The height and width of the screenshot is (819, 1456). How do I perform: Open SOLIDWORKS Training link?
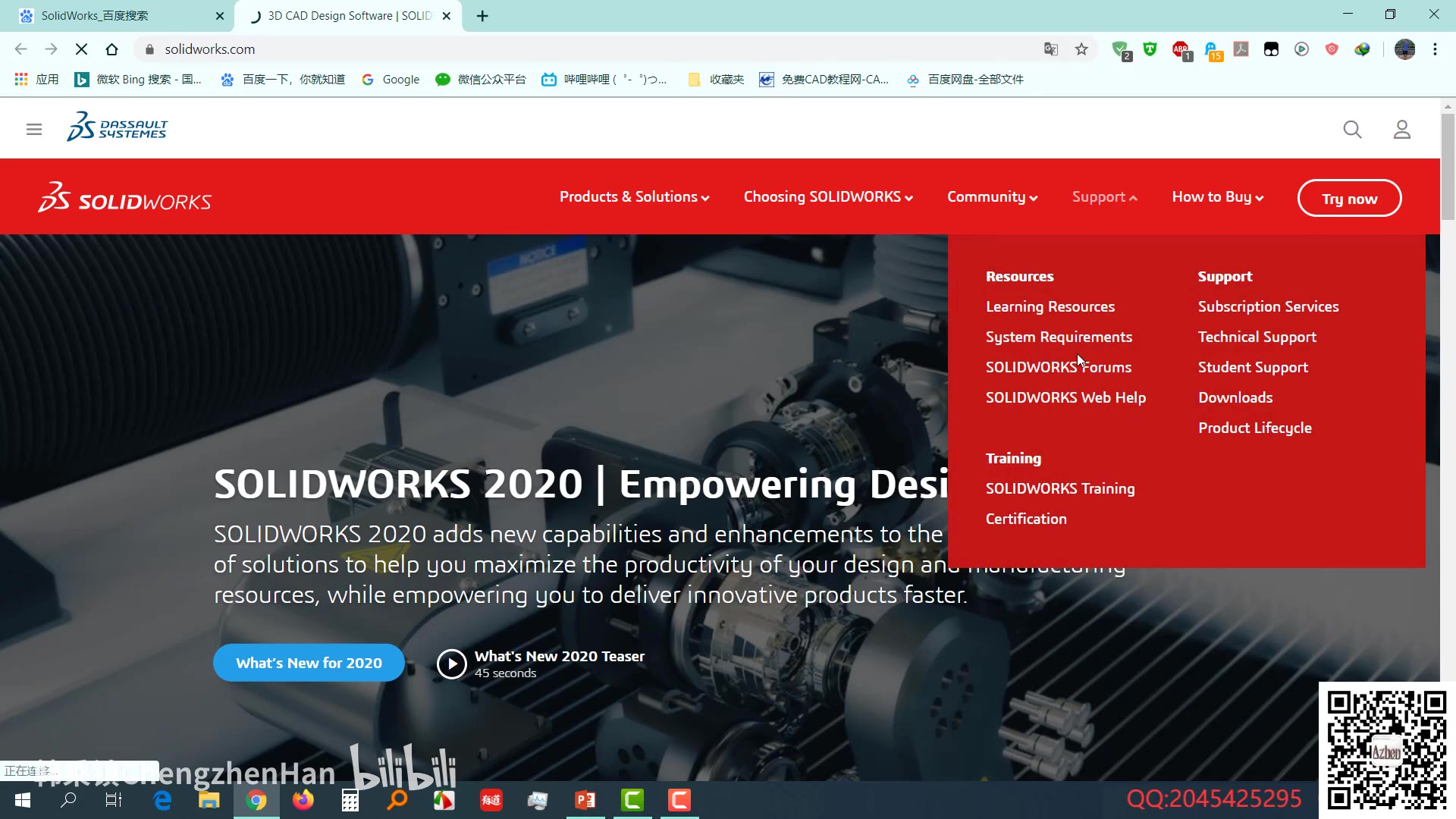pos(1060,489)
